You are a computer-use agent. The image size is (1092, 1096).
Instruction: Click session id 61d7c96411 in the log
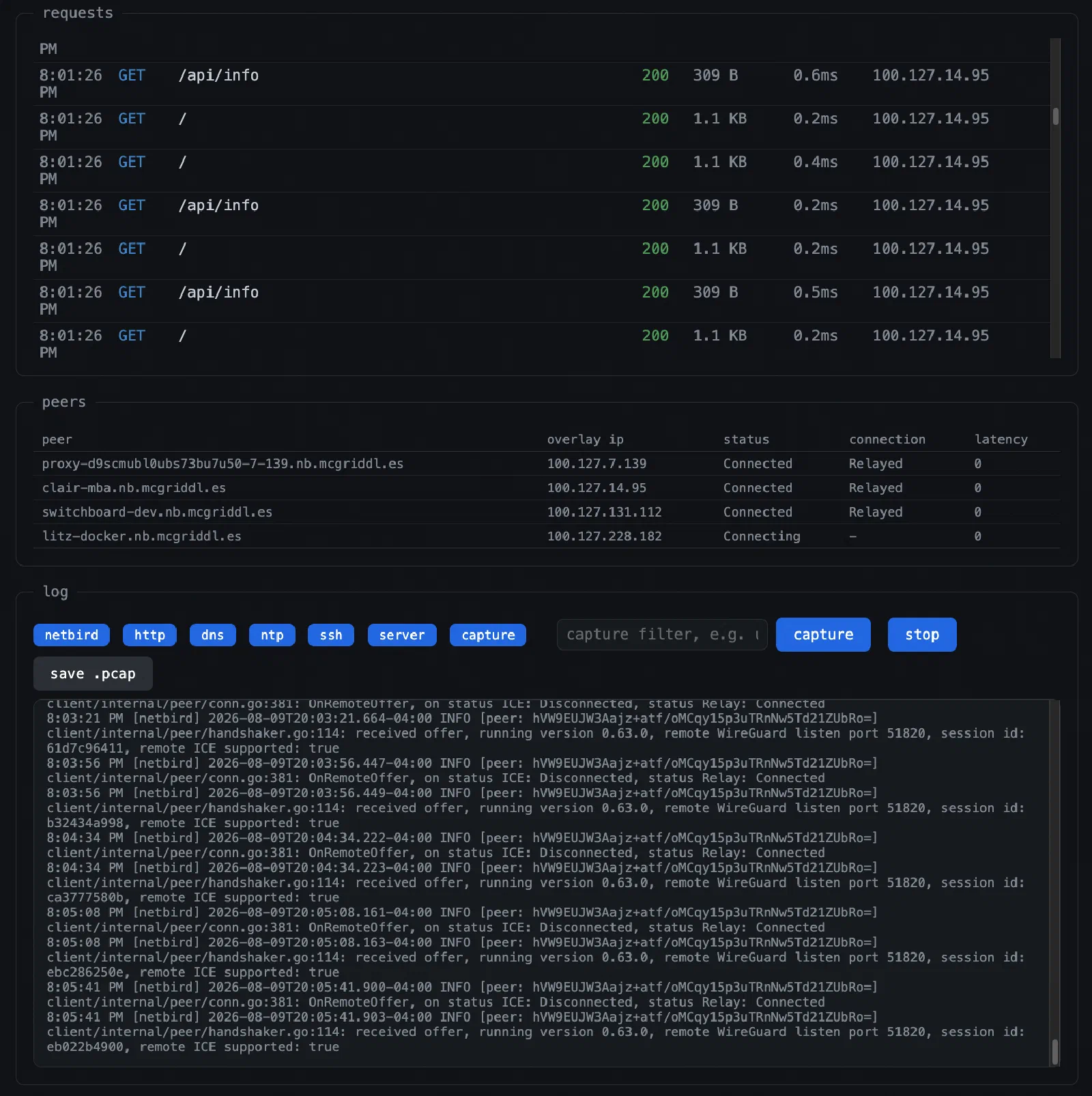(85, 749)
